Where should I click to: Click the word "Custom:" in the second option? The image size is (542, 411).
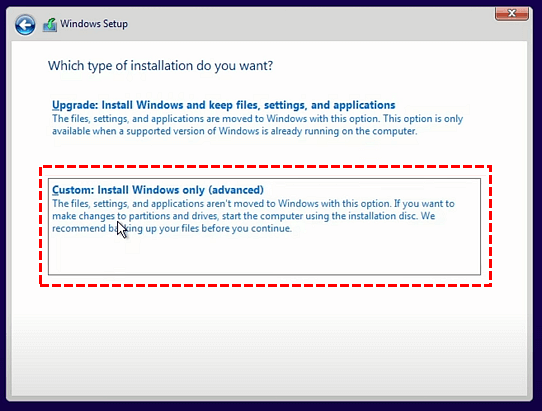[x=73, y=190]
